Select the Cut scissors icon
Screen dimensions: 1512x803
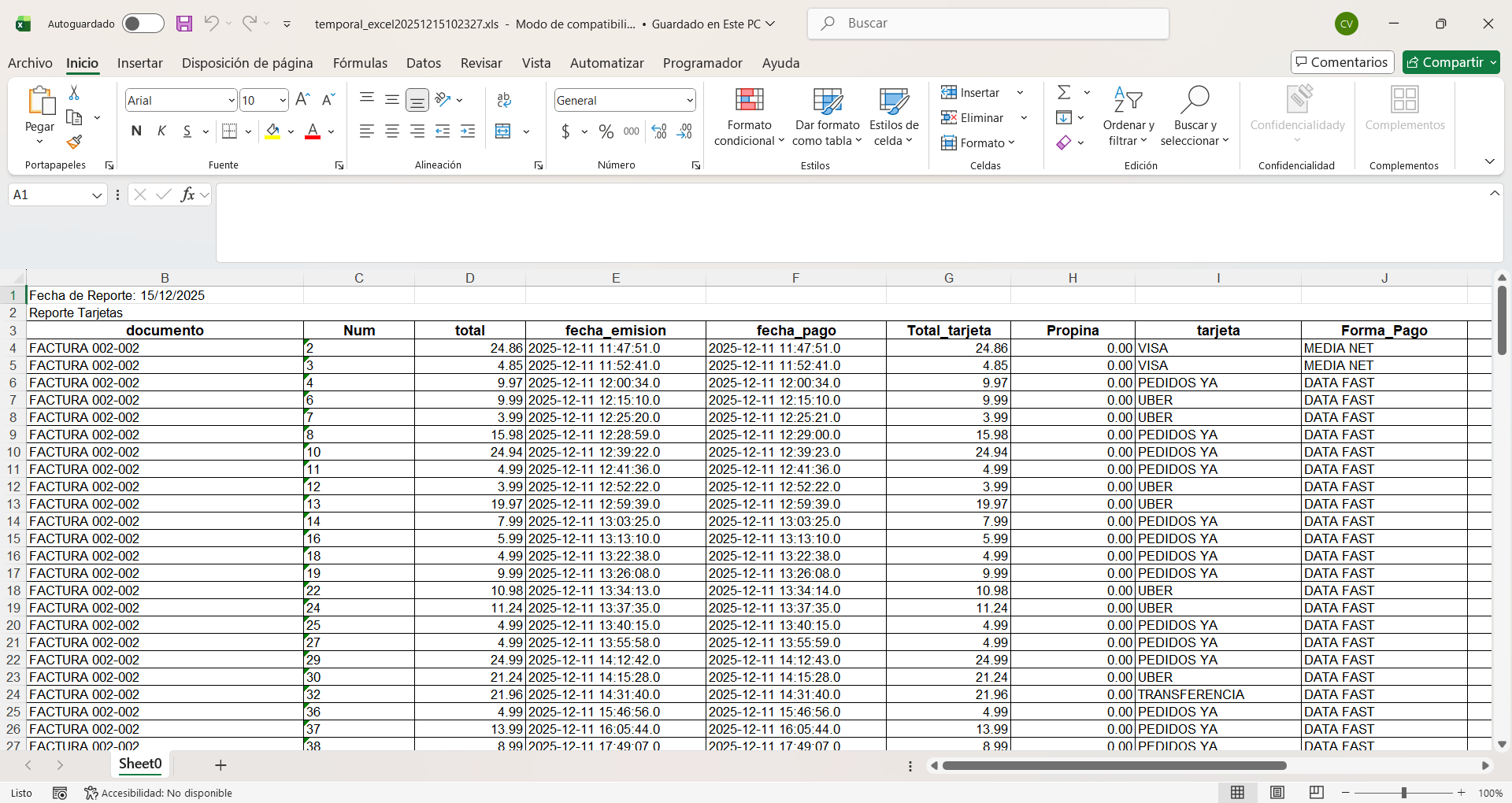pyautogui.click(x=74, y=93)
